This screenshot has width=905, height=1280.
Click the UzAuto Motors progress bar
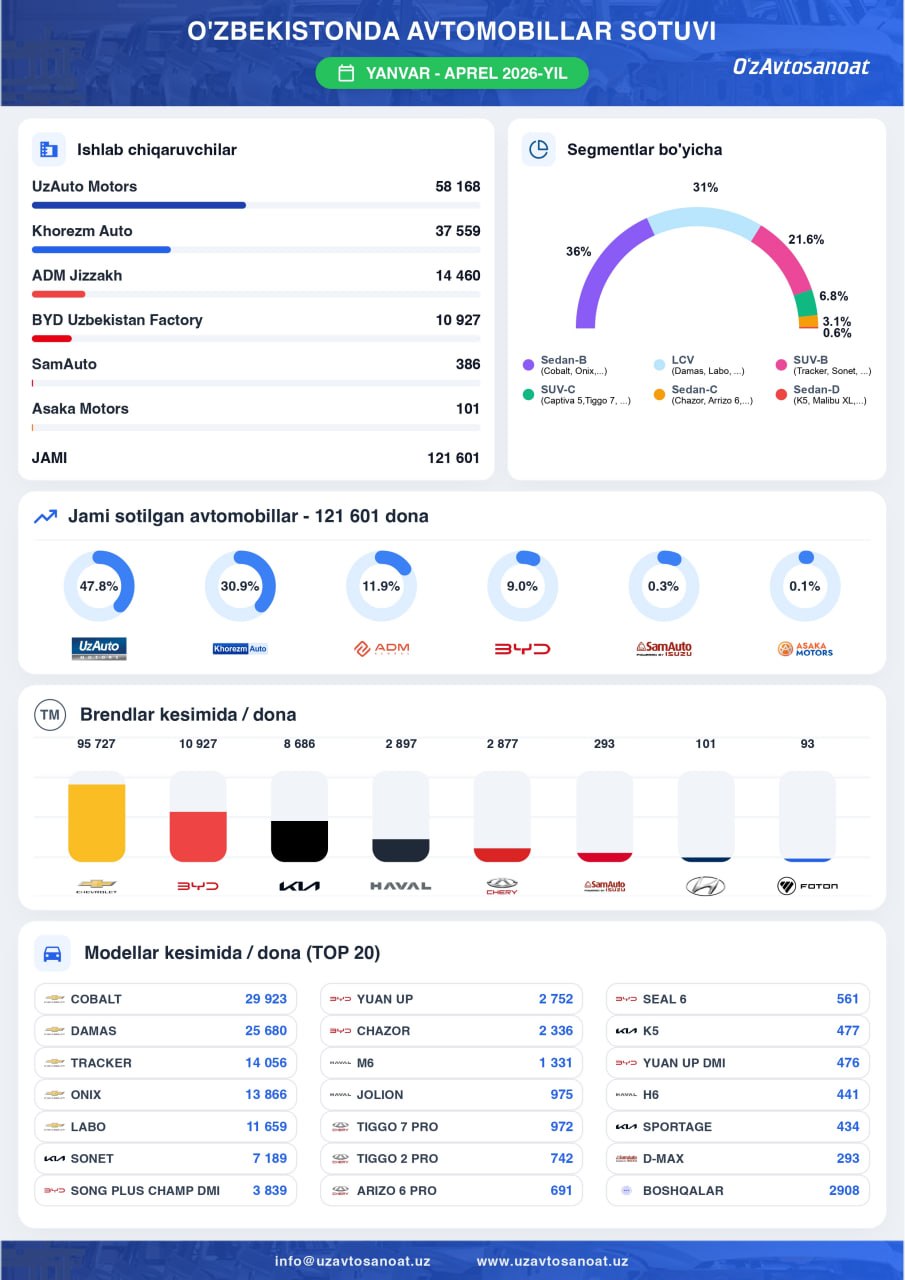click(256, 205)
